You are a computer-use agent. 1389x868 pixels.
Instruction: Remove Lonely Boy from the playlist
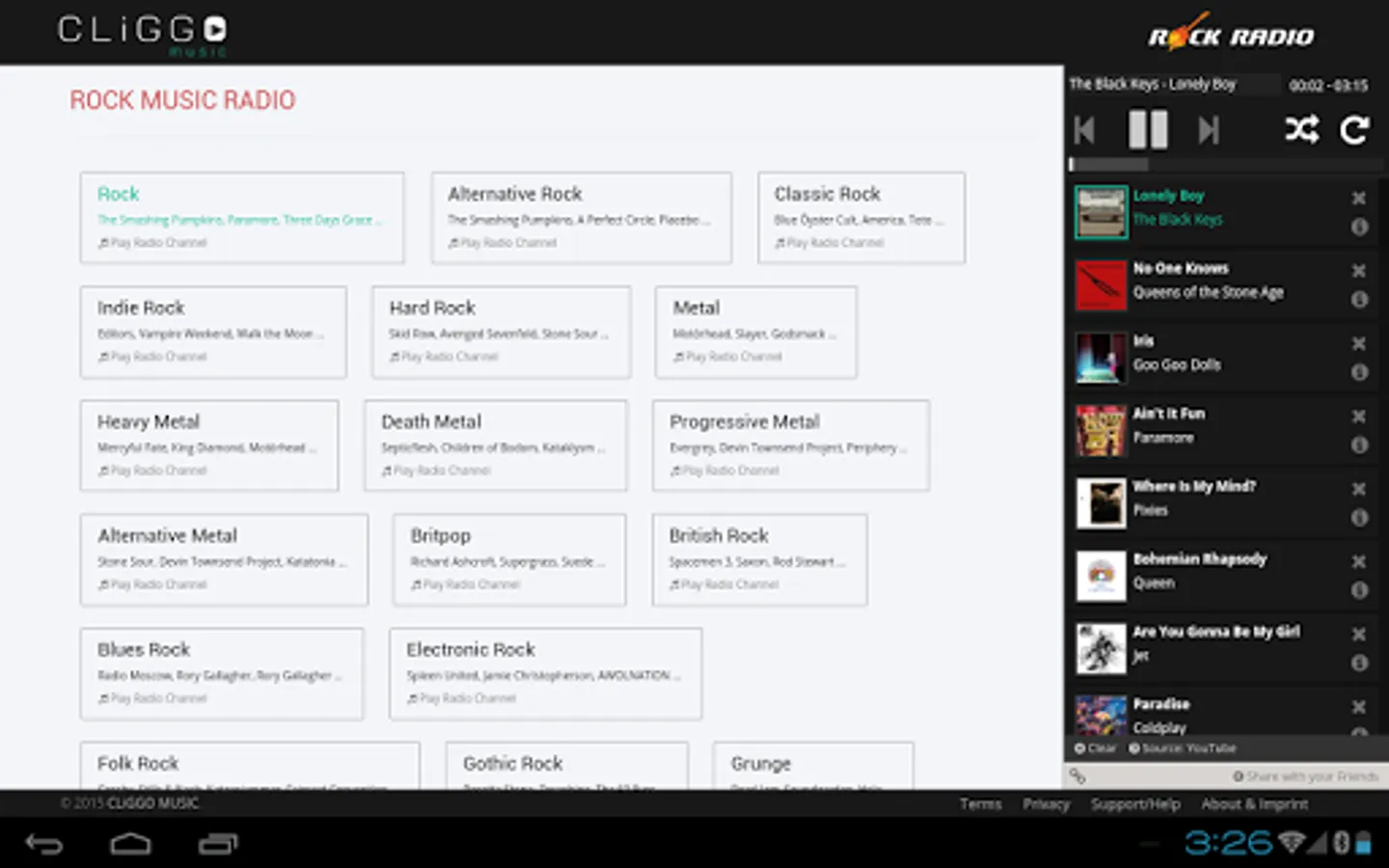[1359, 198]
